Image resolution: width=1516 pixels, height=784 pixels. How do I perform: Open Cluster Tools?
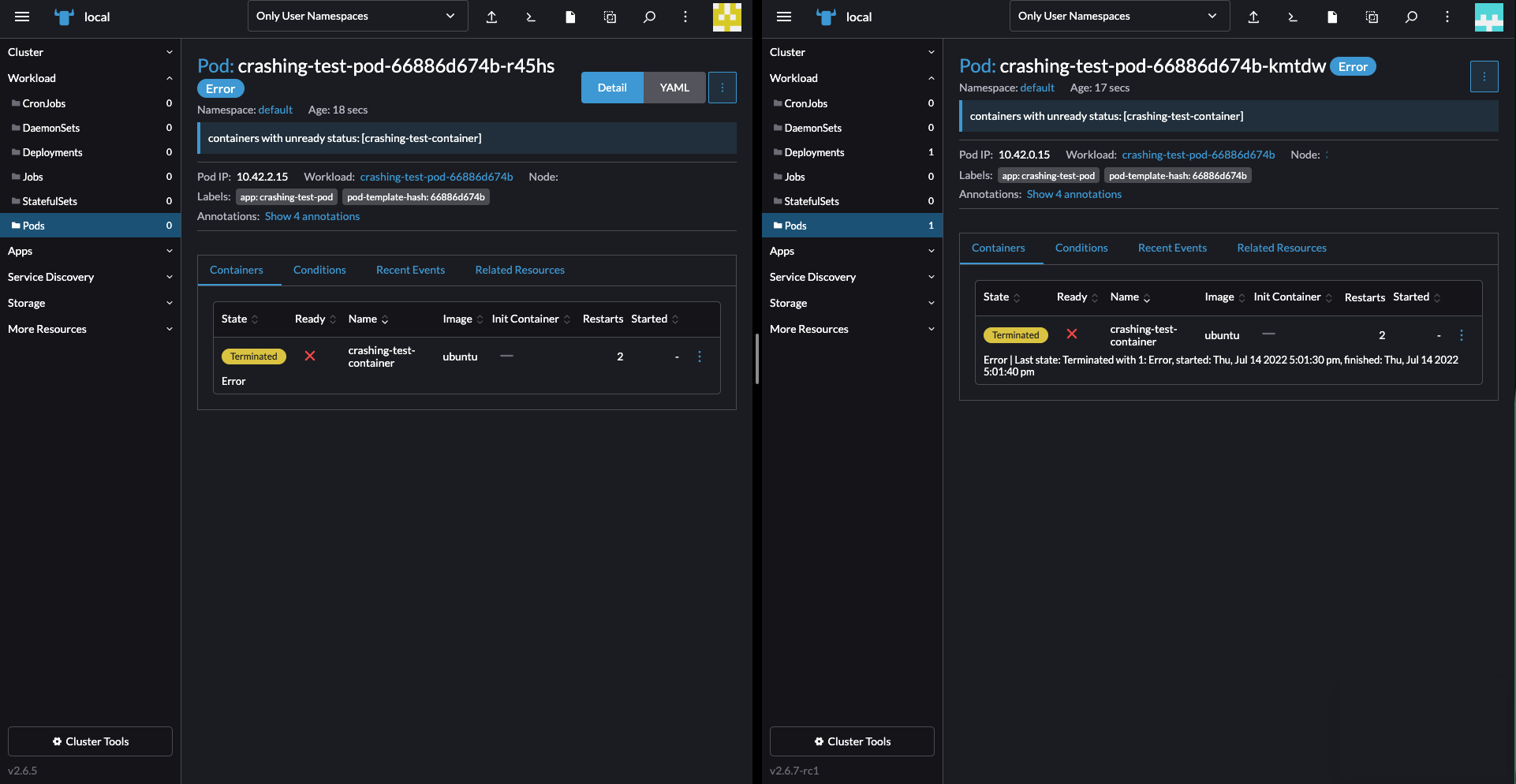89,741
